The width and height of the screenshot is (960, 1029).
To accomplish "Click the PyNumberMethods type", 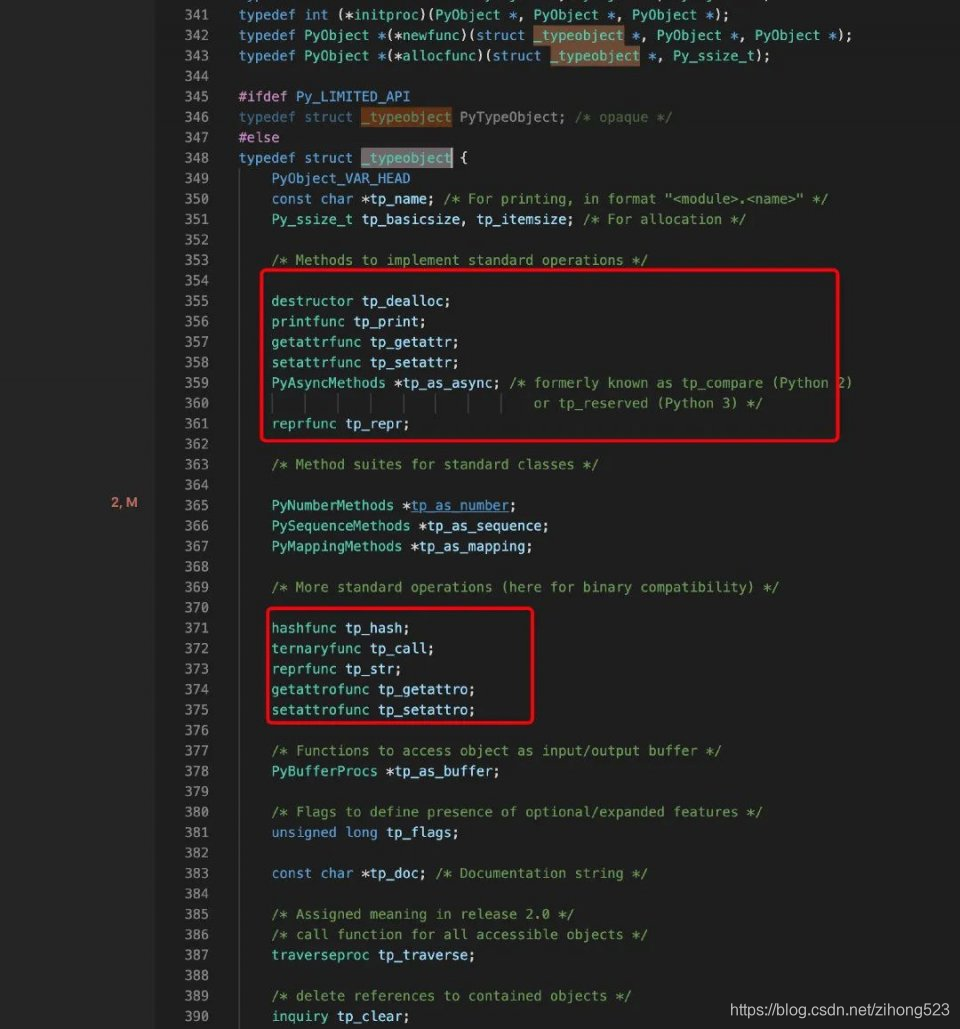I will click(333, 505).
